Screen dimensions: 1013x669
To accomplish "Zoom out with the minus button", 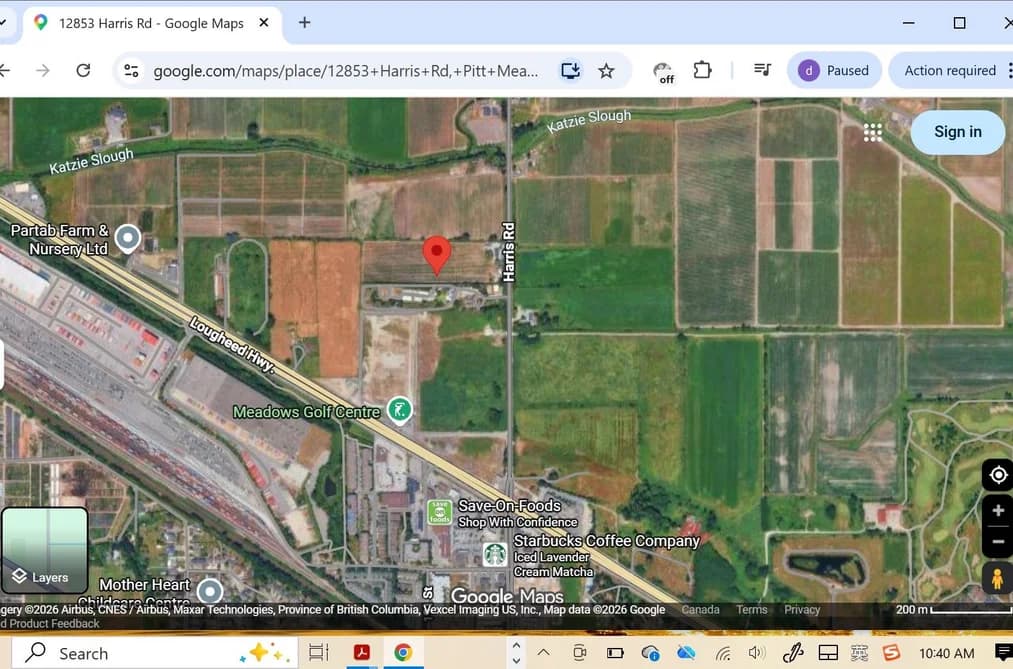I will [x=997, y=541].
